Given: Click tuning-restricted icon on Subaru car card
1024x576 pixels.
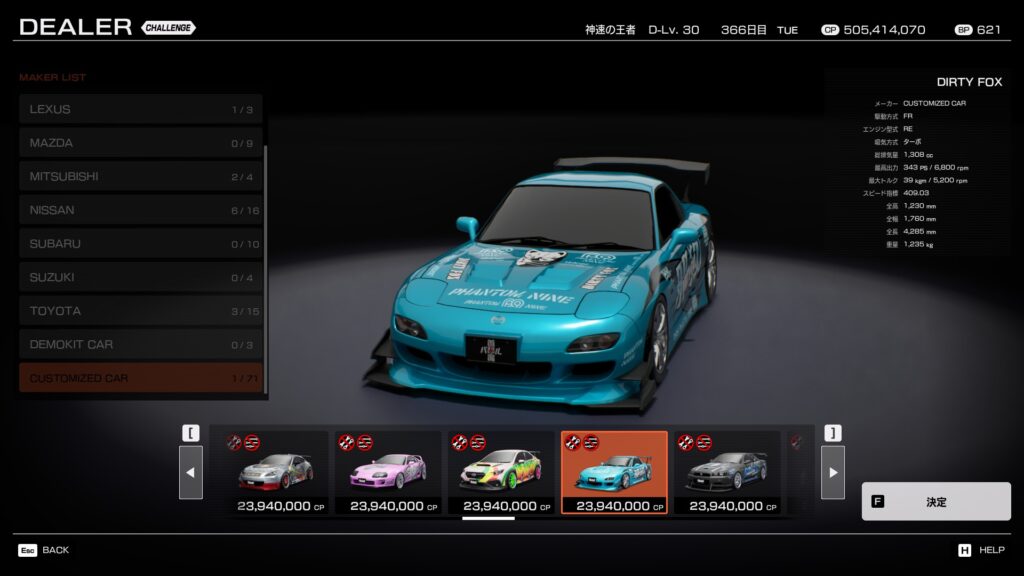Looking at the screenshot, I should pyautogui.click(x=460, y=443).
